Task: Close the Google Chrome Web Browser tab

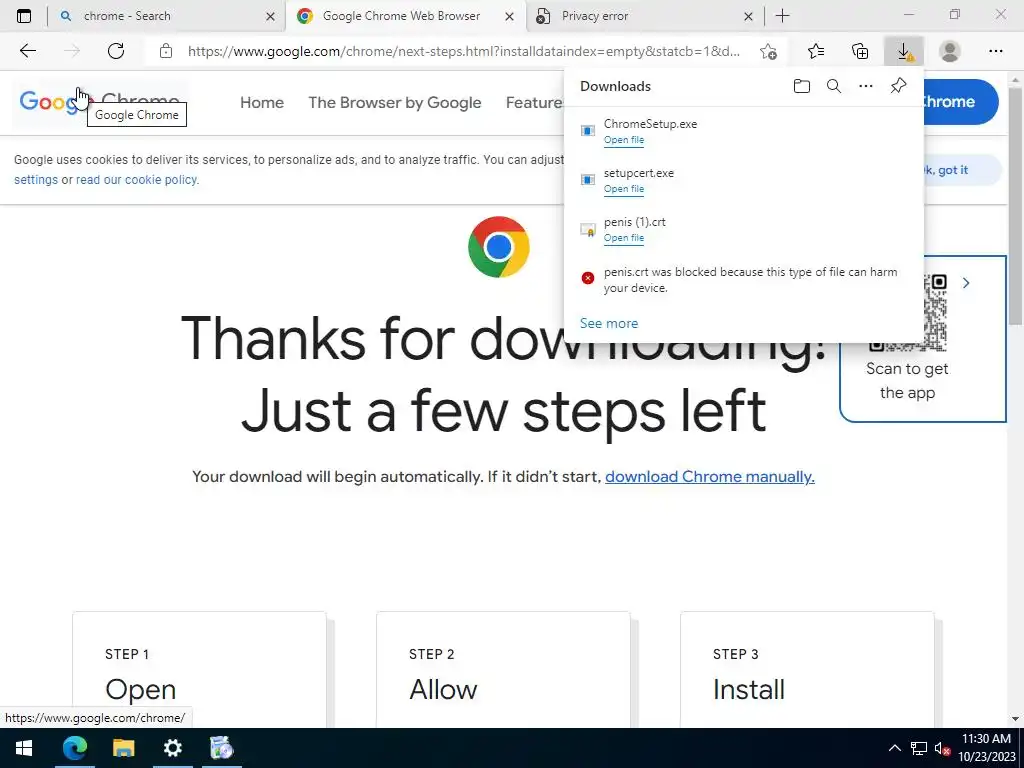Action: [x=510, y=17]
